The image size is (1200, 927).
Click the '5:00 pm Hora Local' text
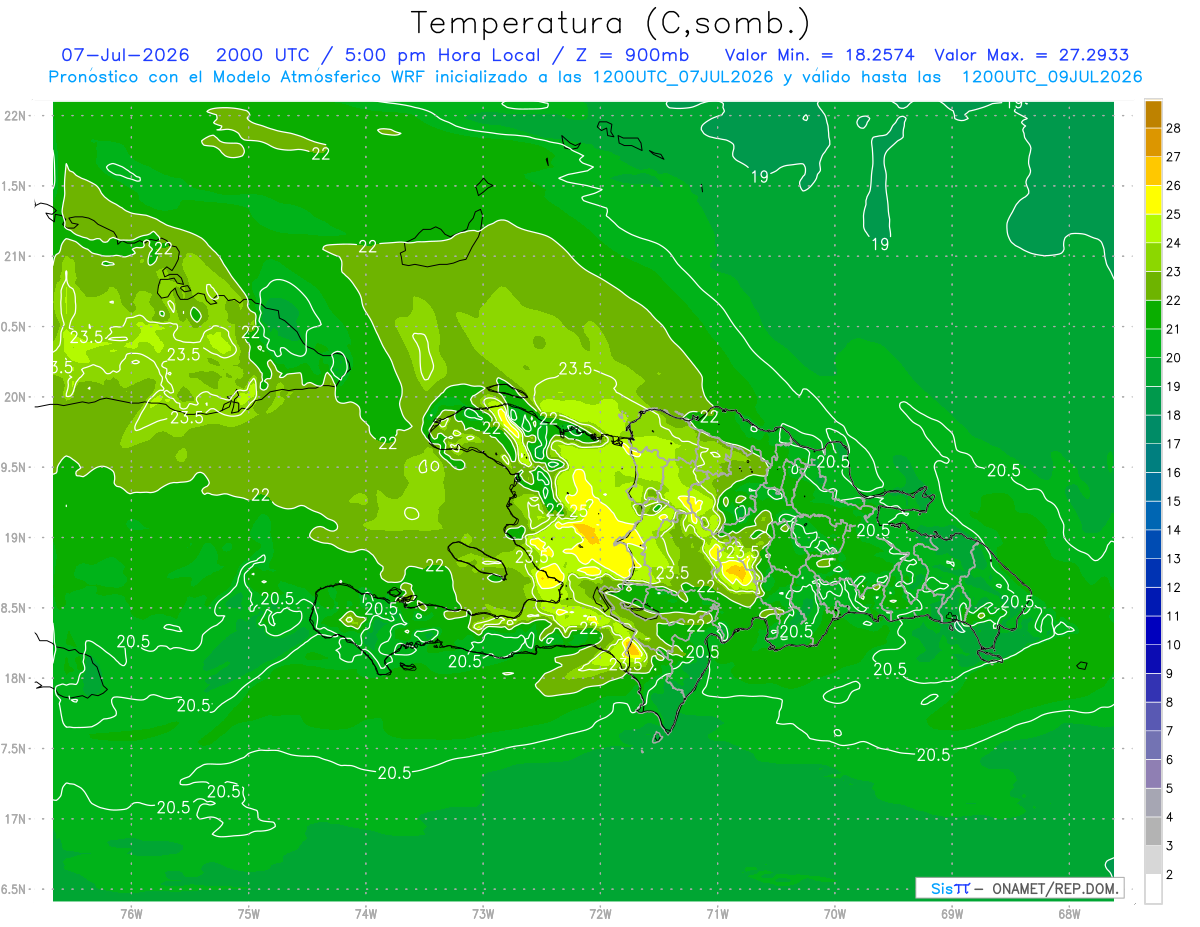point(445,55)
